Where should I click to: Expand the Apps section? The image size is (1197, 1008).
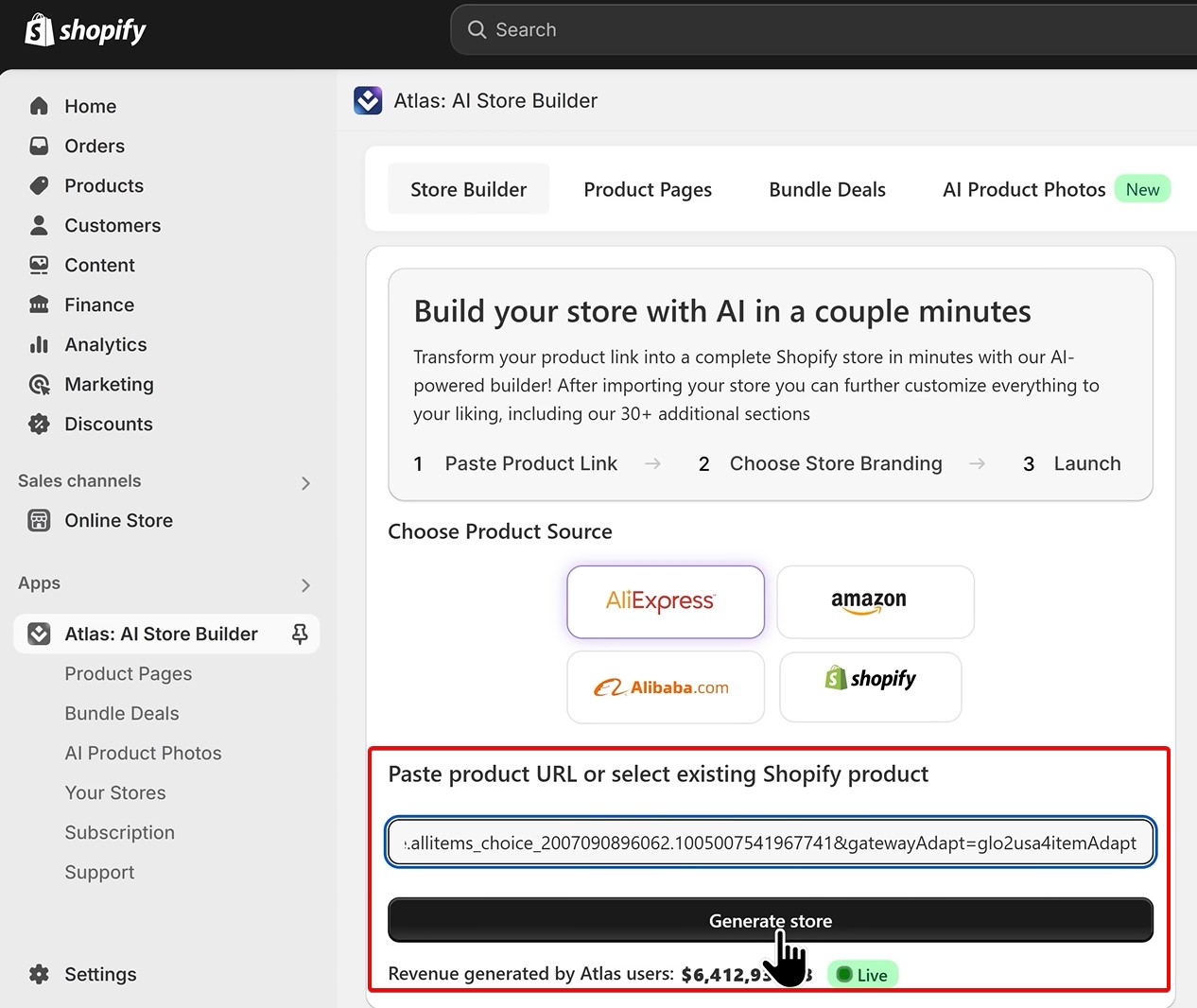click(x=304, y=584)
